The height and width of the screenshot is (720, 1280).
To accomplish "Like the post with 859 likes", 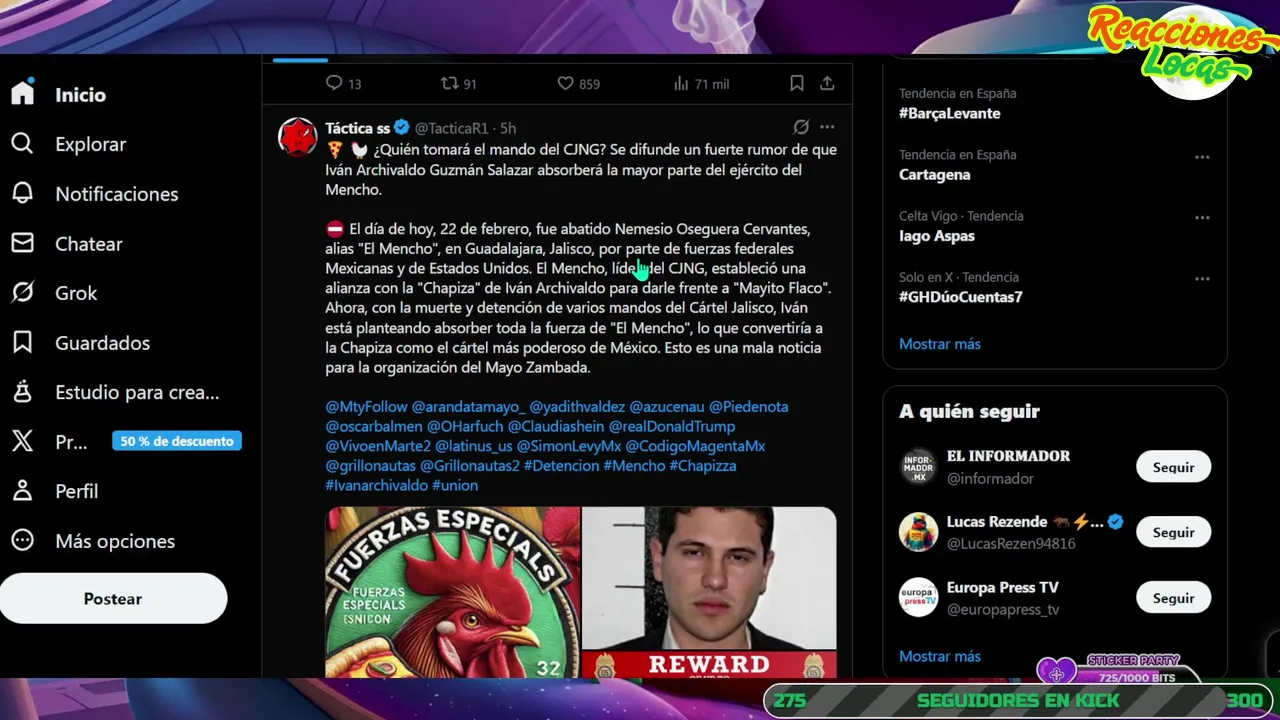I will [565, 83].
